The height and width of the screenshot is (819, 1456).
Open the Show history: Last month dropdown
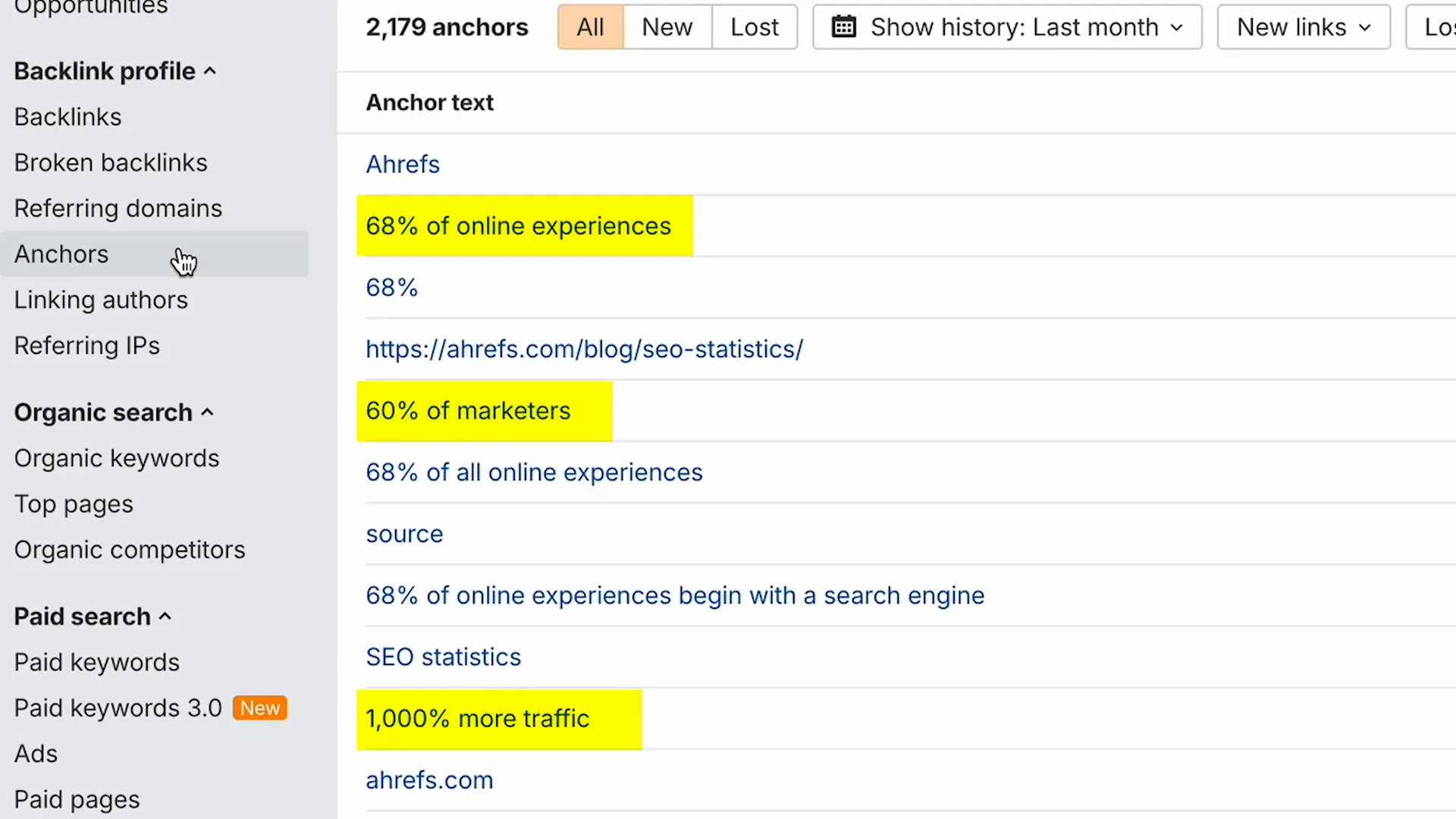pos(1007,27)
